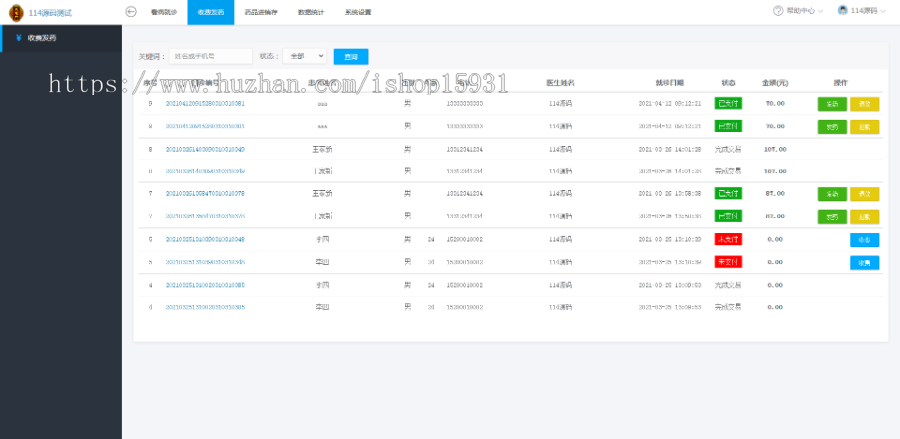The image size is (900, 439).
Task: Click the user avatar icon in header
Action: pos(842,11)
